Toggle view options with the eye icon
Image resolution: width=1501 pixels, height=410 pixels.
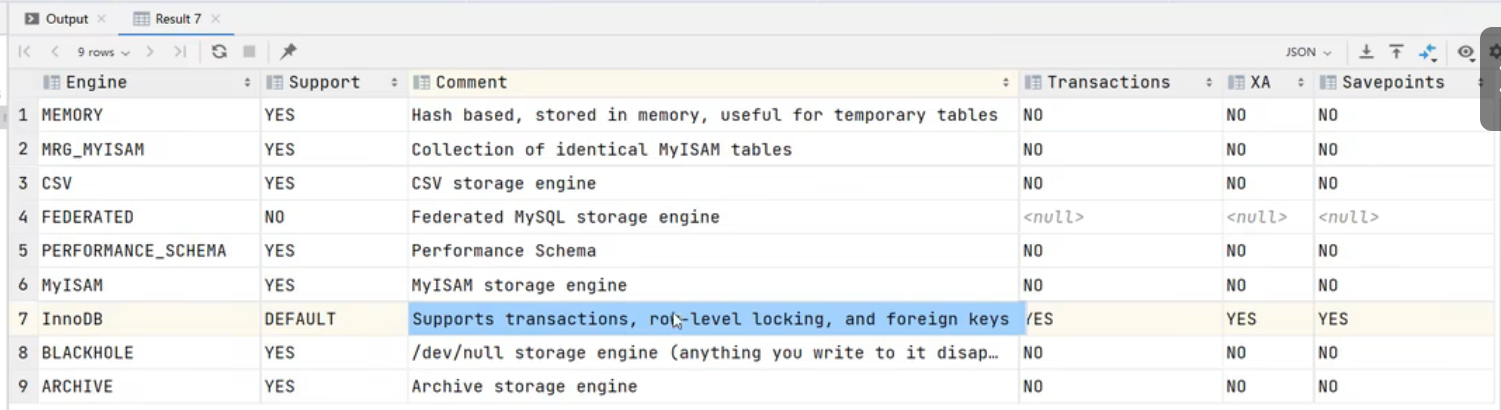[1466, 52]
